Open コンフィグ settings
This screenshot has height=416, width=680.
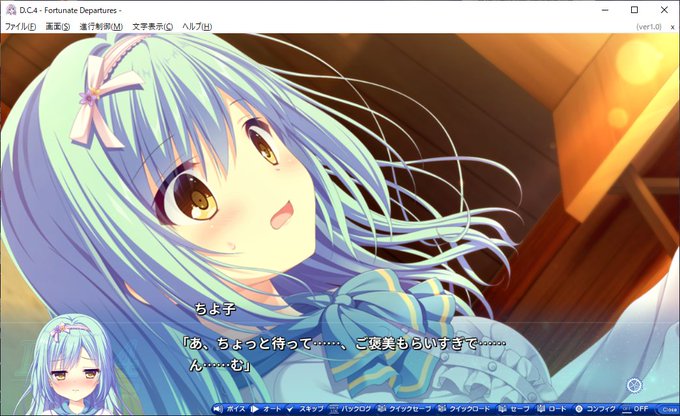coord(595,409)
